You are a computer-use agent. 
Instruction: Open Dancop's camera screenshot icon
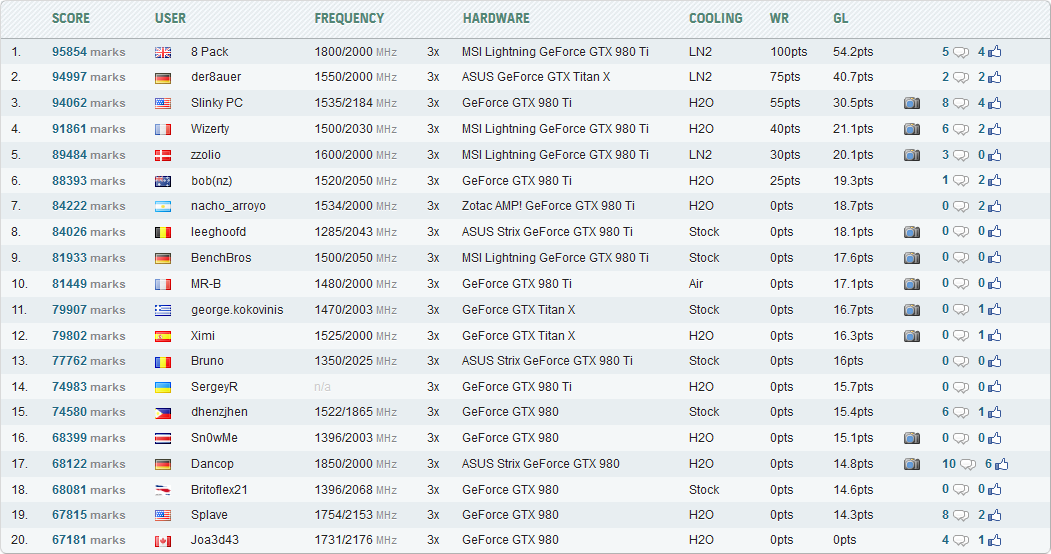pos(912,464)
